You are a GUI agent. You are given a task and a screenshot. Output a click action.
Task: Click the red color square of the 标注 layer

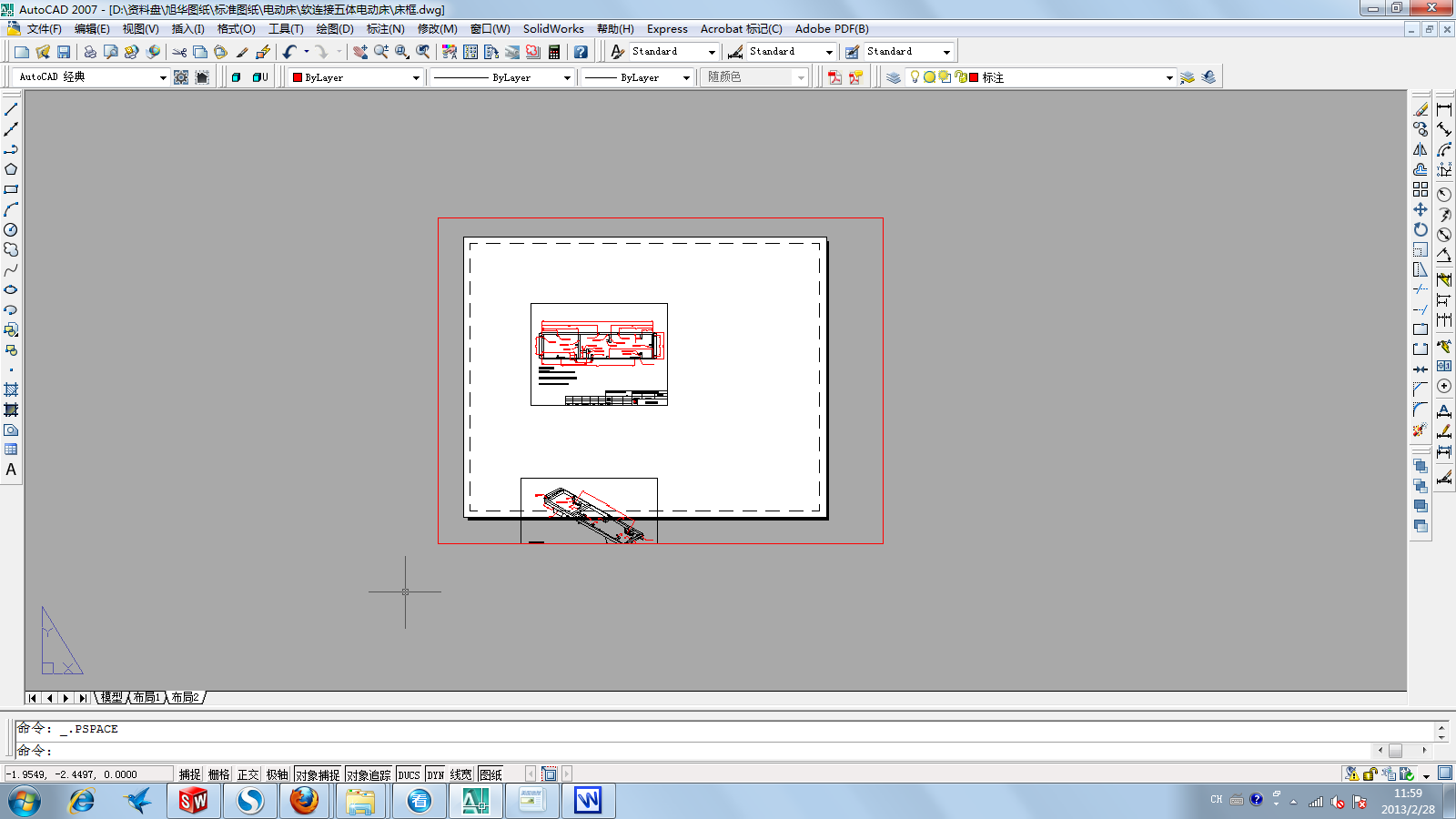[x=974, y=77]
